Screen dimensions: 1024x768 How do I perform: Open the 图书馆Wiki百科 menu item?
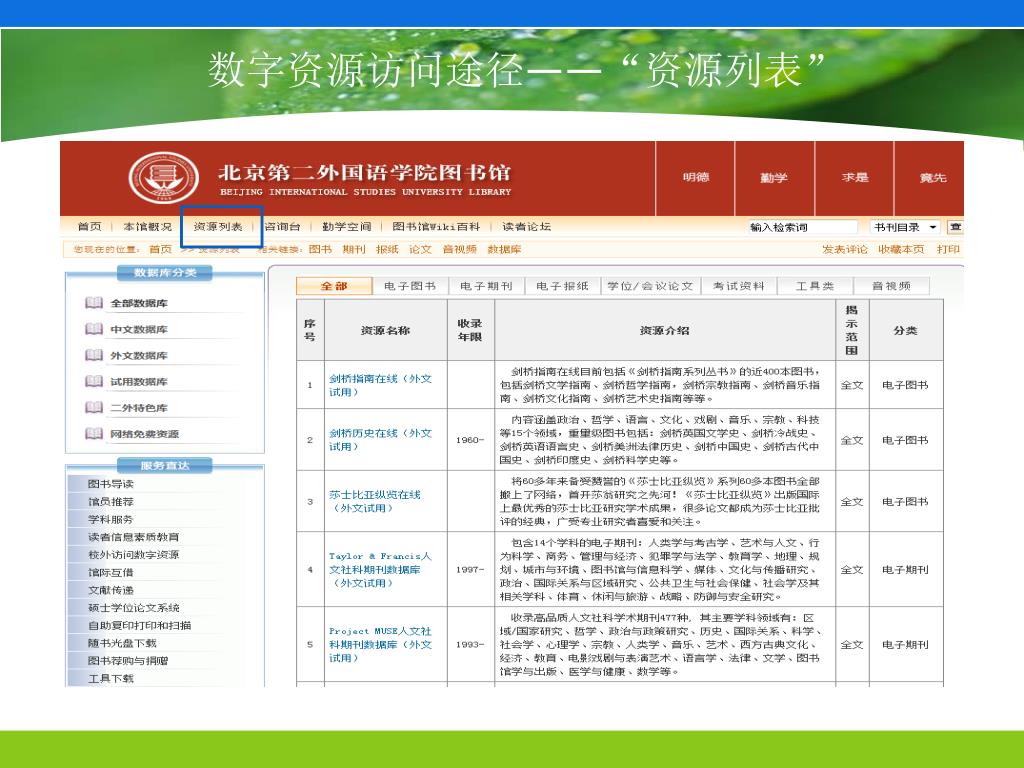click(436, 227)
